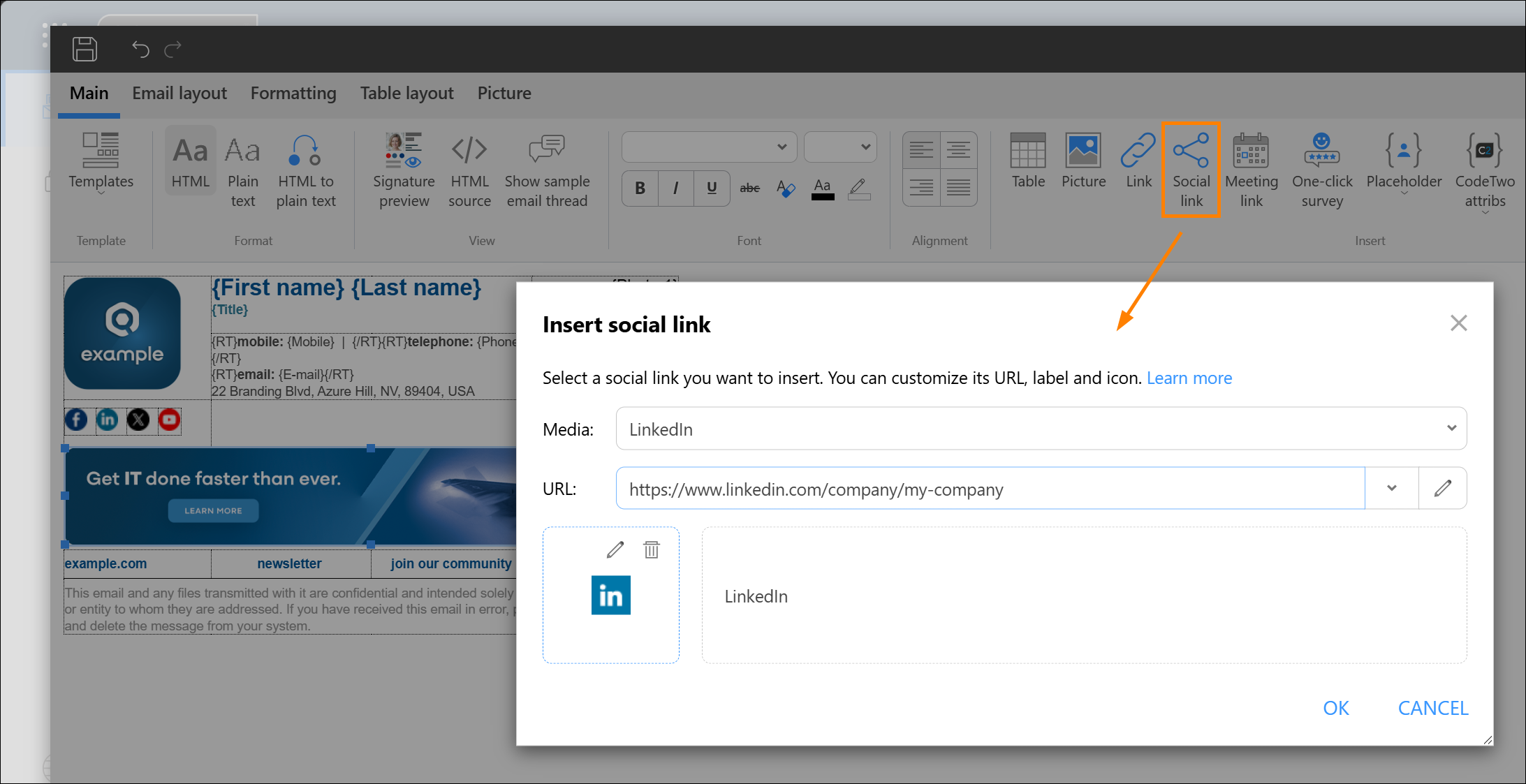
Task: Open the font family dropdown
Action: [709, 147]
